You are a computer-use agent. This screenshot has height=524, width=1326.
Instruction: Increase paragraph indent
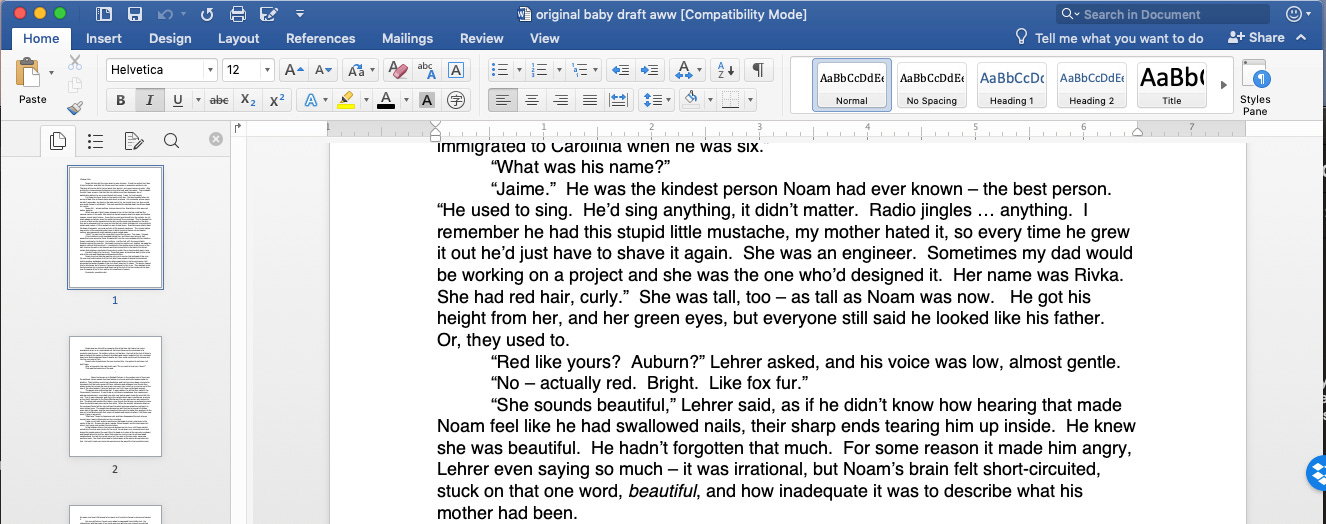click(x=650, y=70)
